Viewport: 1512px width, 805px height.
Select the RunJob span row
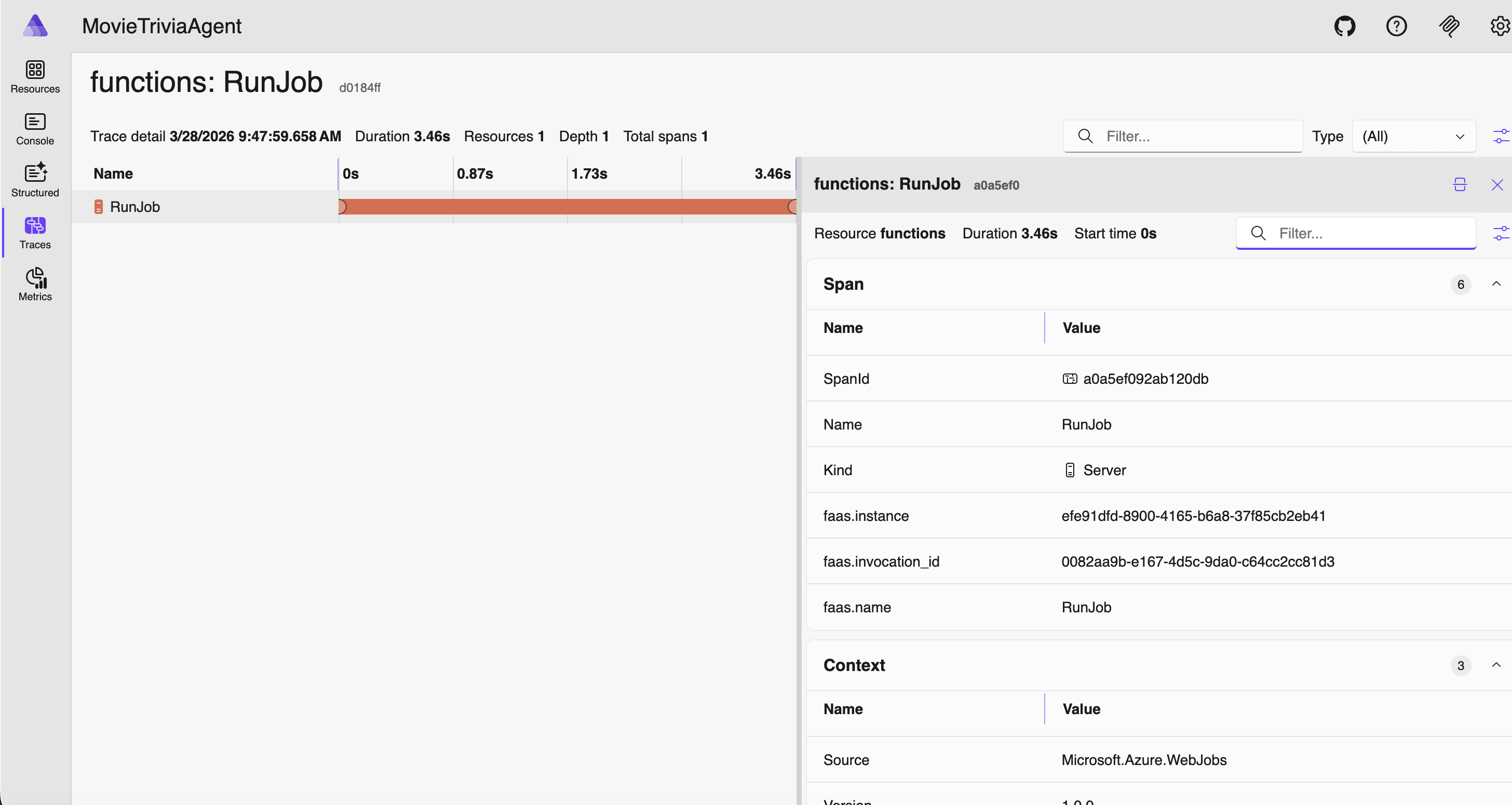click(135, 207)
